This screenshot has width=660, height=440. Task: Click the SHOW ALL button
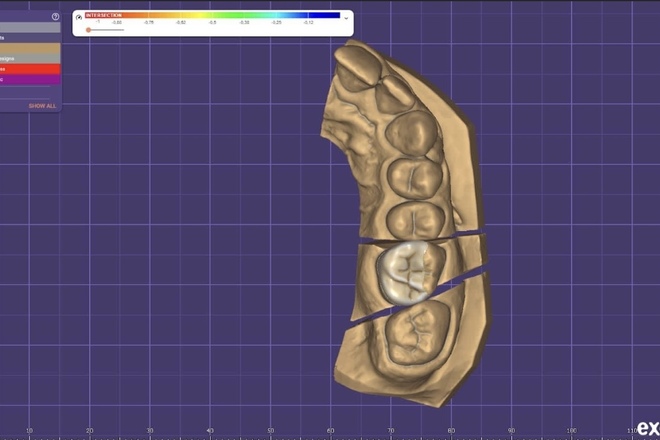[42, 106]
